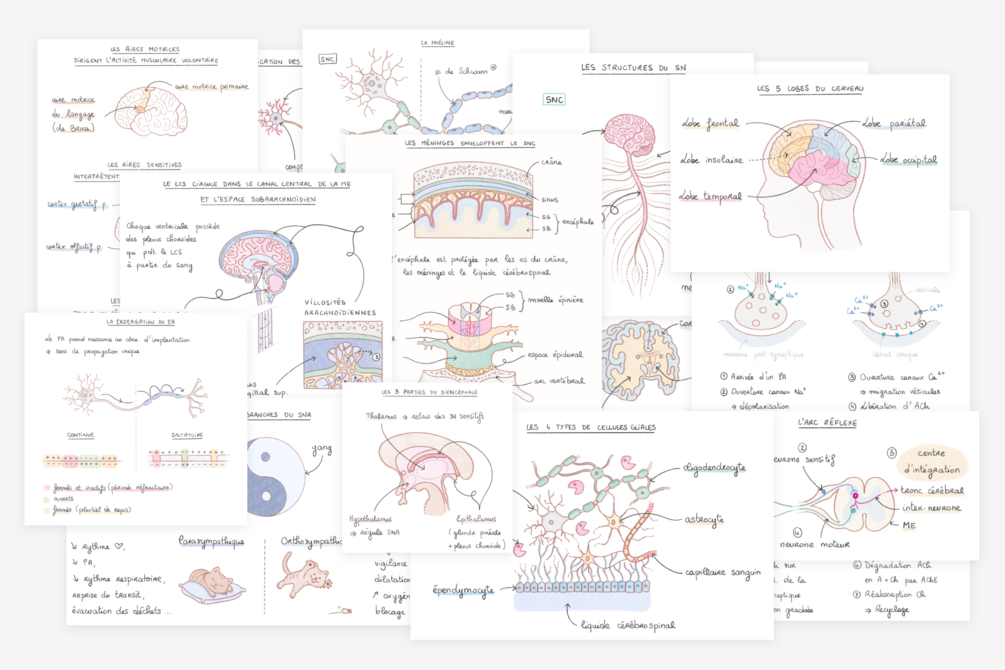Click the 'Orthosympathique' heading
The image size is (1005, 670).
coord(311,542)
